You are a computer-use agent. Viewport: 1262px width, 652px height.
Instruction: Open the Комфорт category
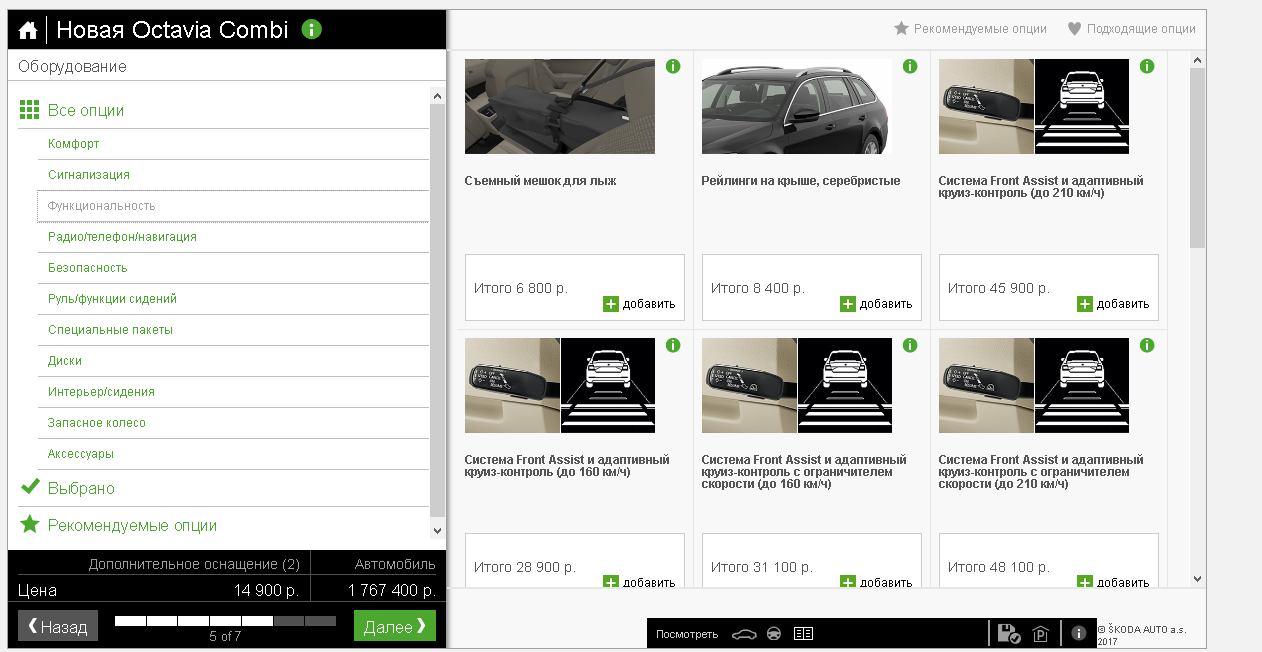point(233,144)
